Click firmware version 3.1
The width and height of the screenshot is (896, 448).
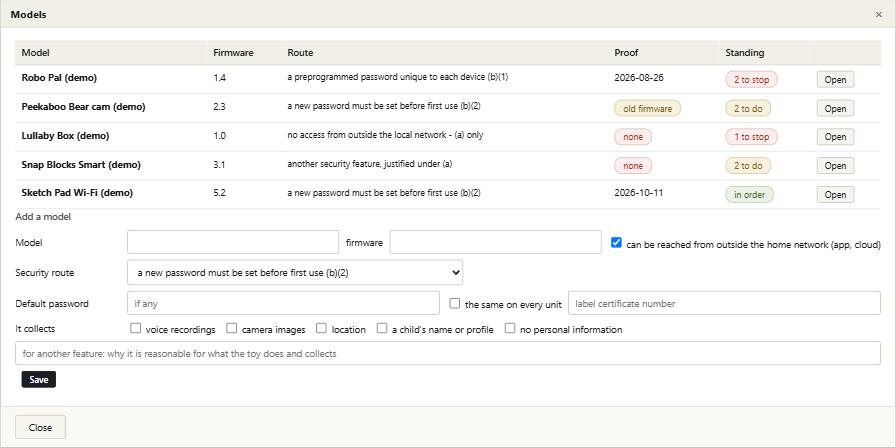[219, 165]
